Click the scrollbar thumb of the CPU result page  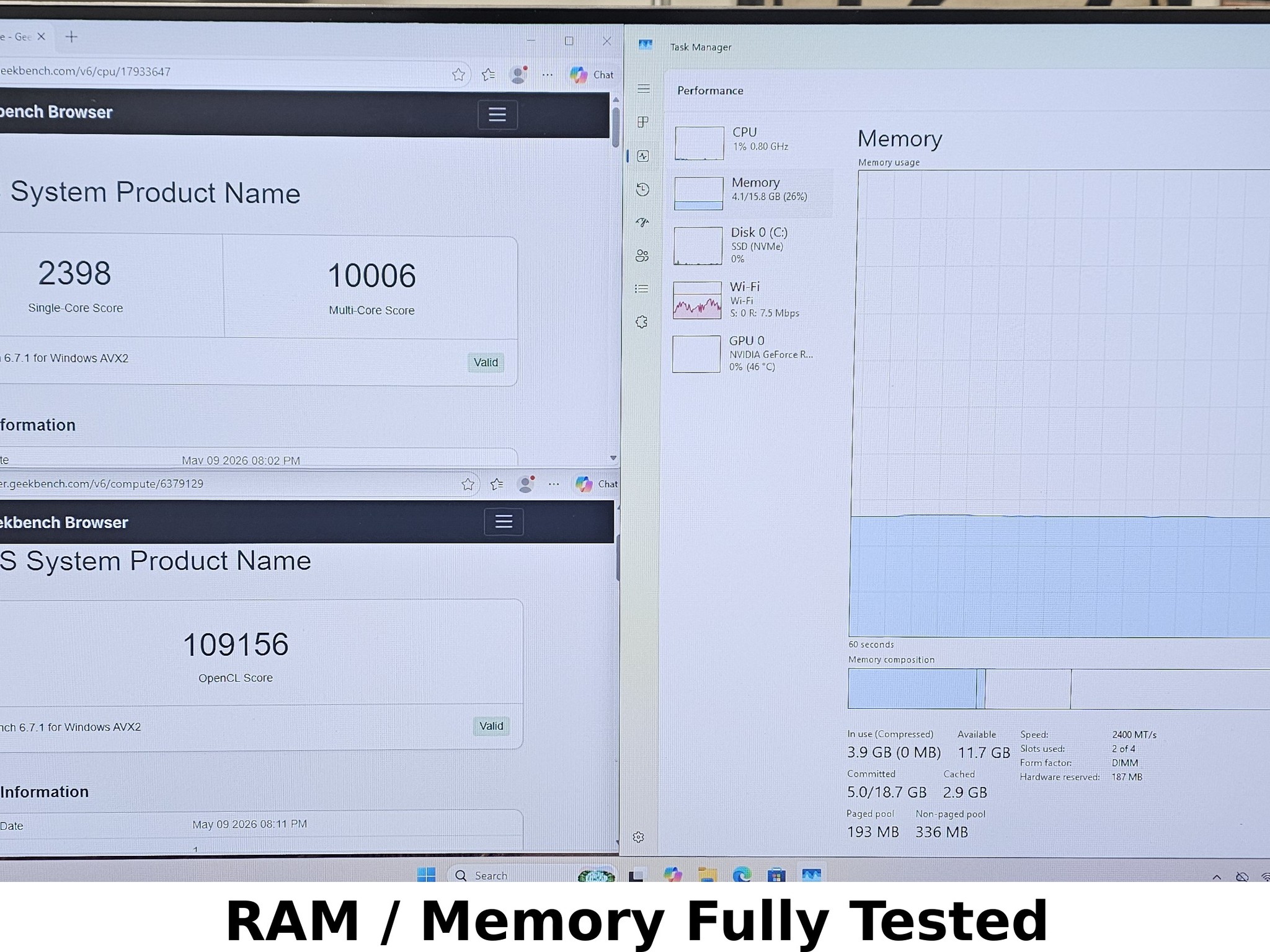click(615, 127)
